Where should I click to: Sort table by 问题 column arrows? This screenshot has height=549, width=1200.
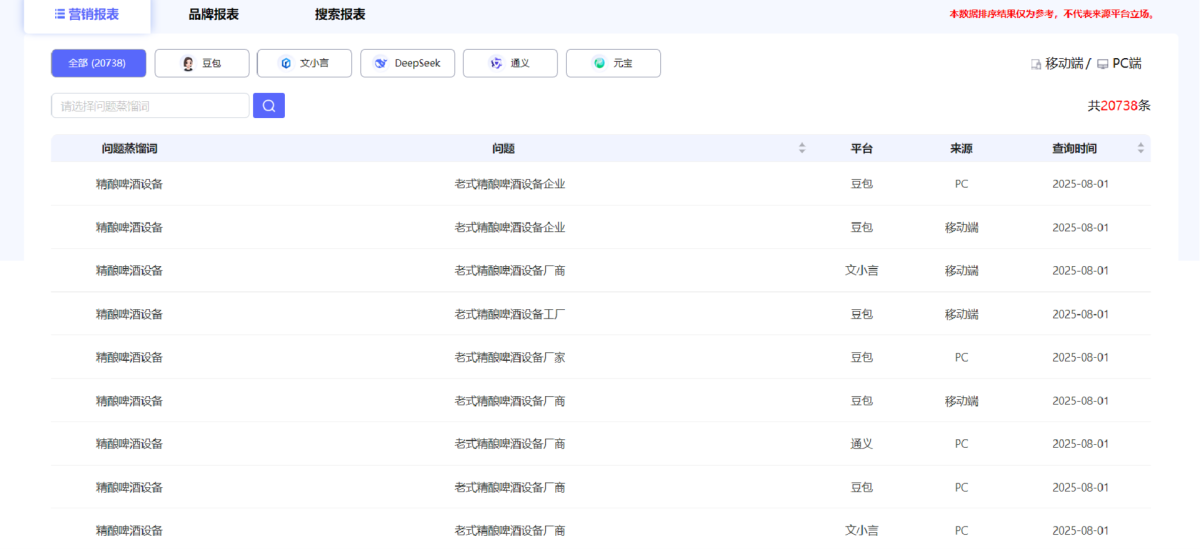tap(802, 148)
